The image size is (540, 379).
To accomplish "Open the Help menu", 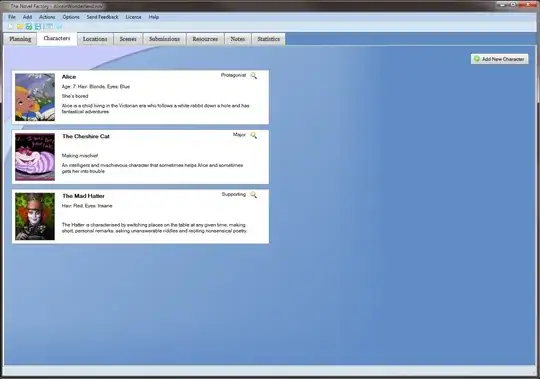I will pyautogui.click(x=154, y=17).
